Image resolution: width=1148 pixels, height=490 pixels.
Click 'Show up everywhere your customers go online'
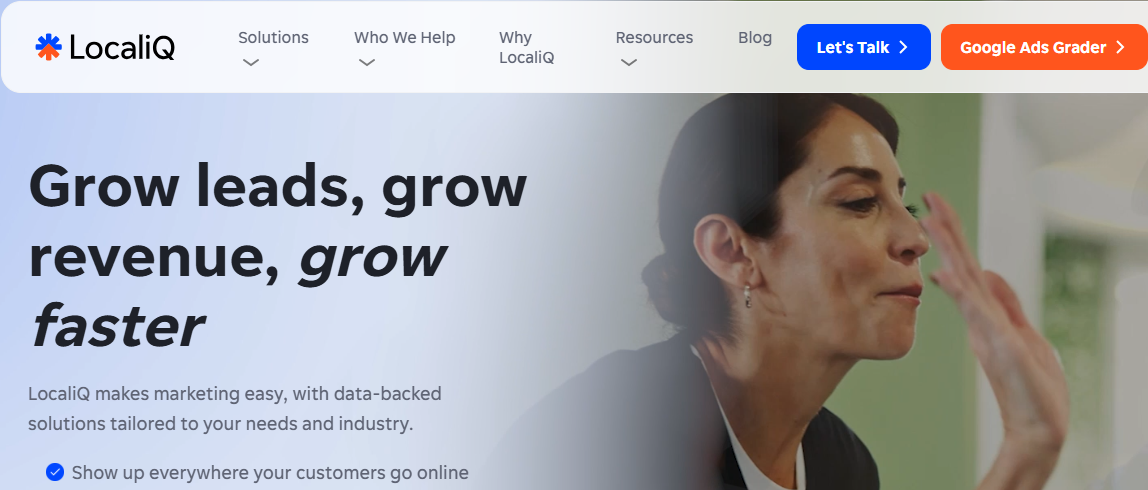pyautogui.click(x=270, y=472)
